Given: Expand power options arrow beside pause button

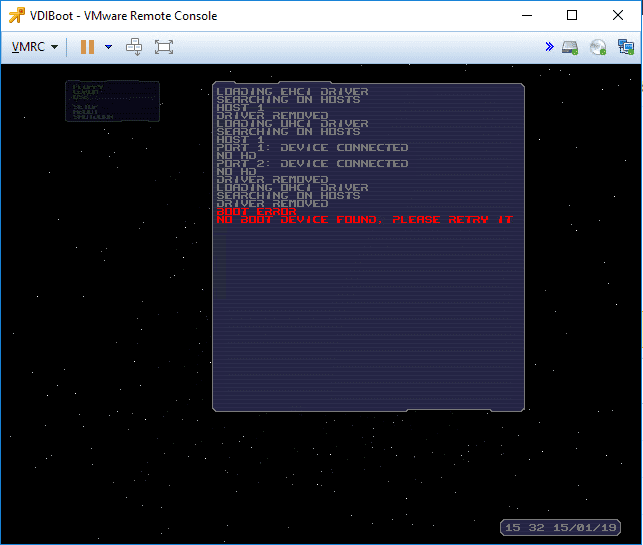Looking at the screenshot, I should 108,47.
